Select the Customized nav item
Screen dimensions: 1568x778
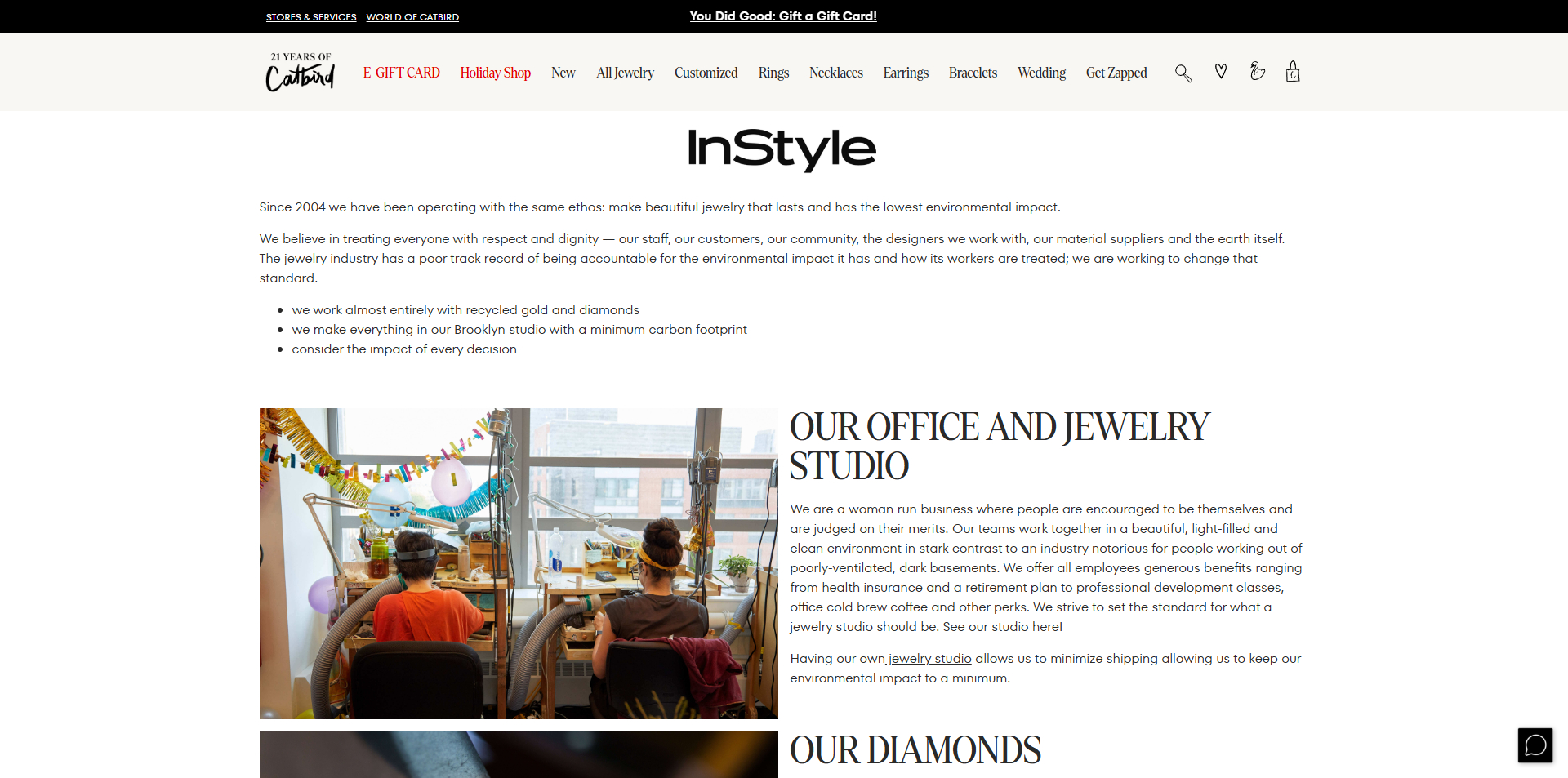[706, 73]
